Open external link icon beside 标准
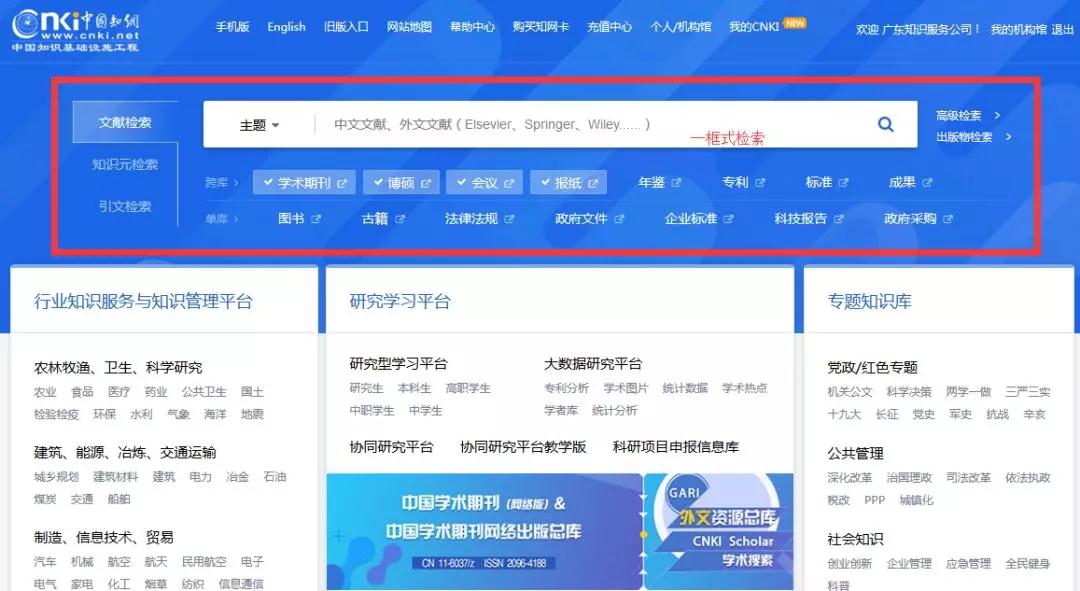Screen dimensions: 1080x591 click(x=844, y=183)
